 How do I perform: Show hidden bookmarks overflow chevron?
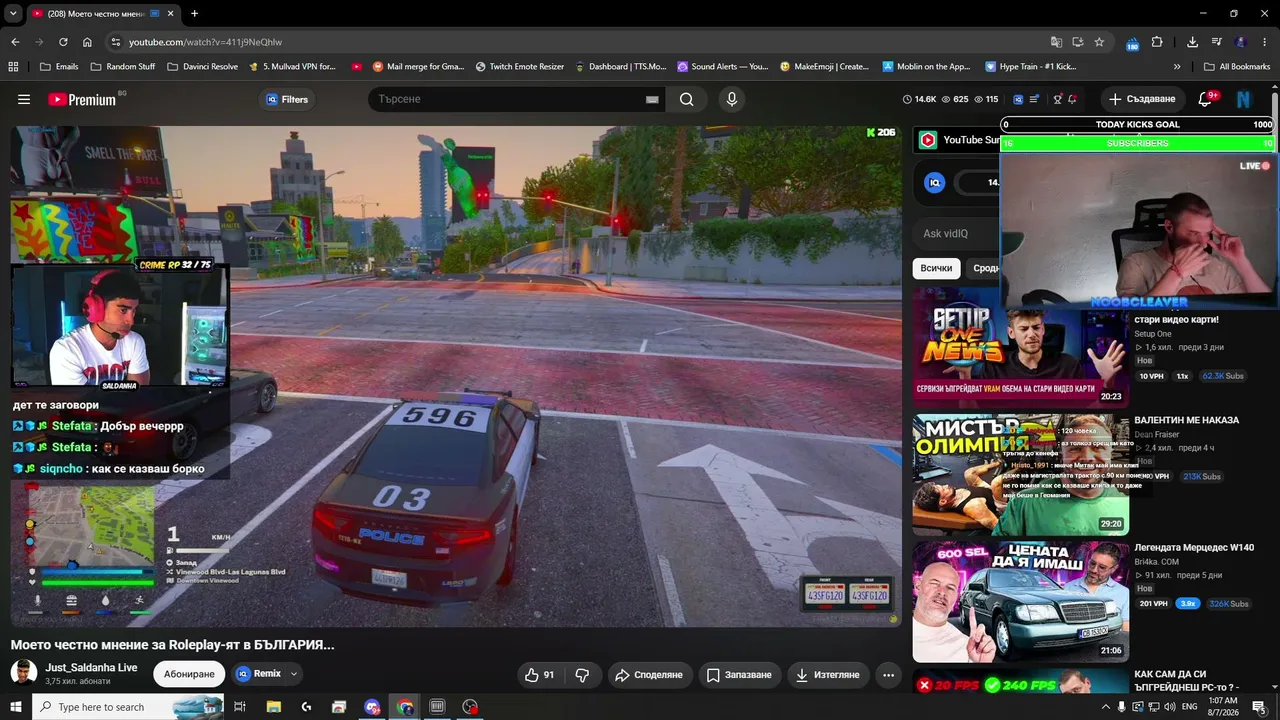[x=1177, y=67]
